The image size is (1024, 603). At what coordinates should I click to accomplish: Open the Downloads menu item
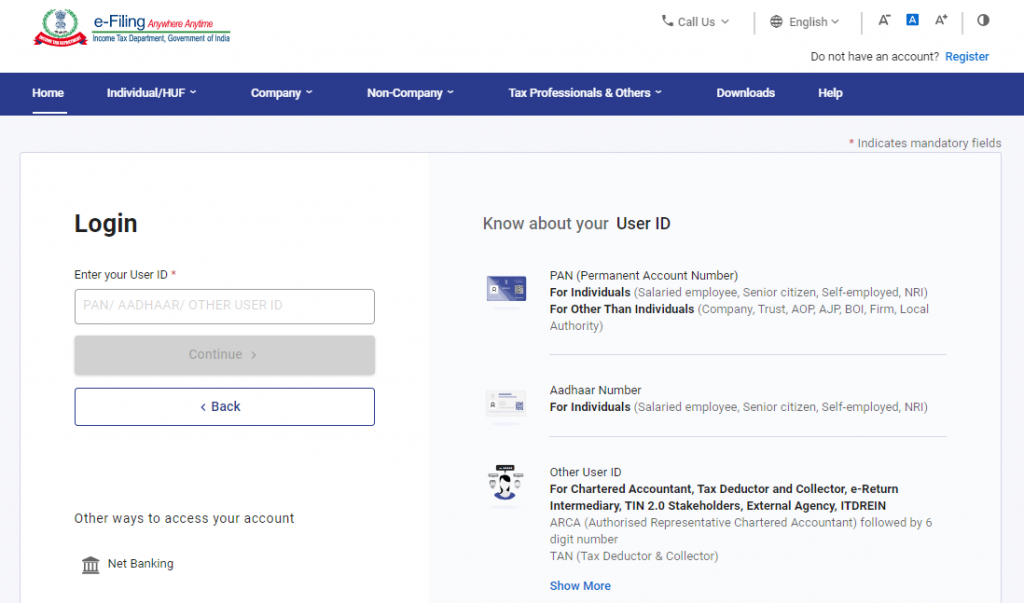(745, 93)
